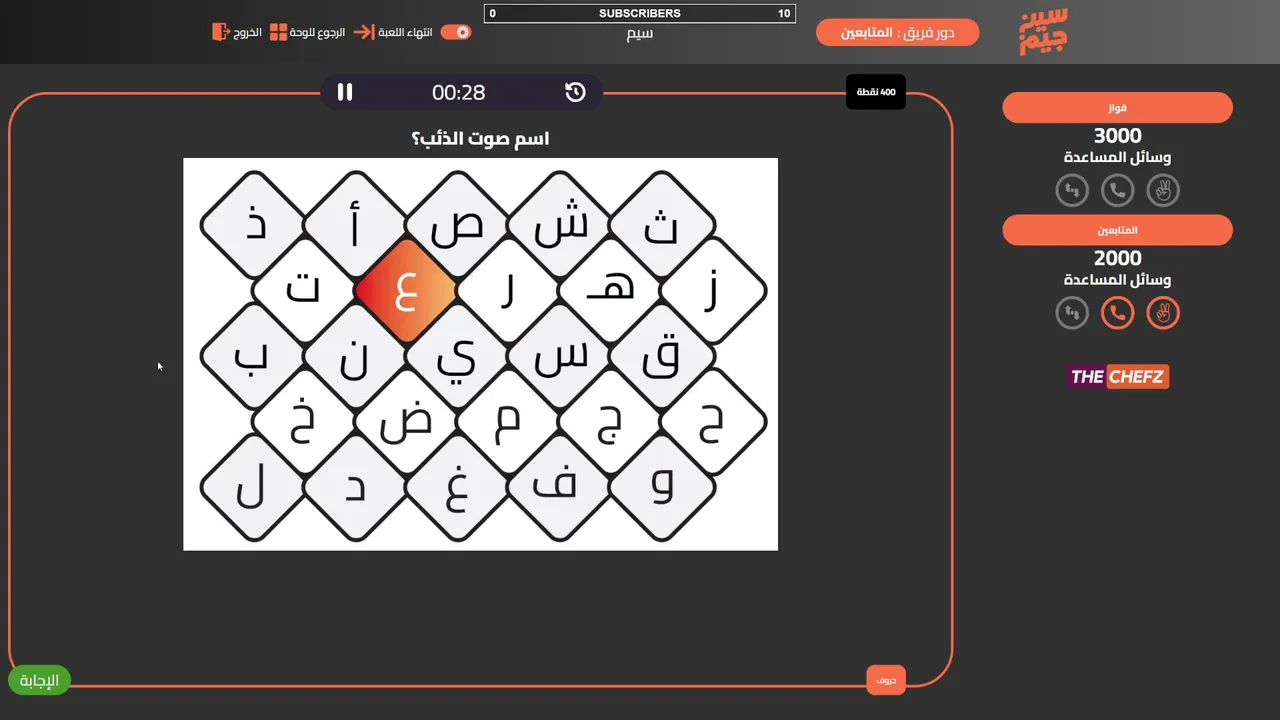Use المتابعين team's orange phone call lifeline
1280x720 pixels.
pyautogui.click(x=1117, y=313)
